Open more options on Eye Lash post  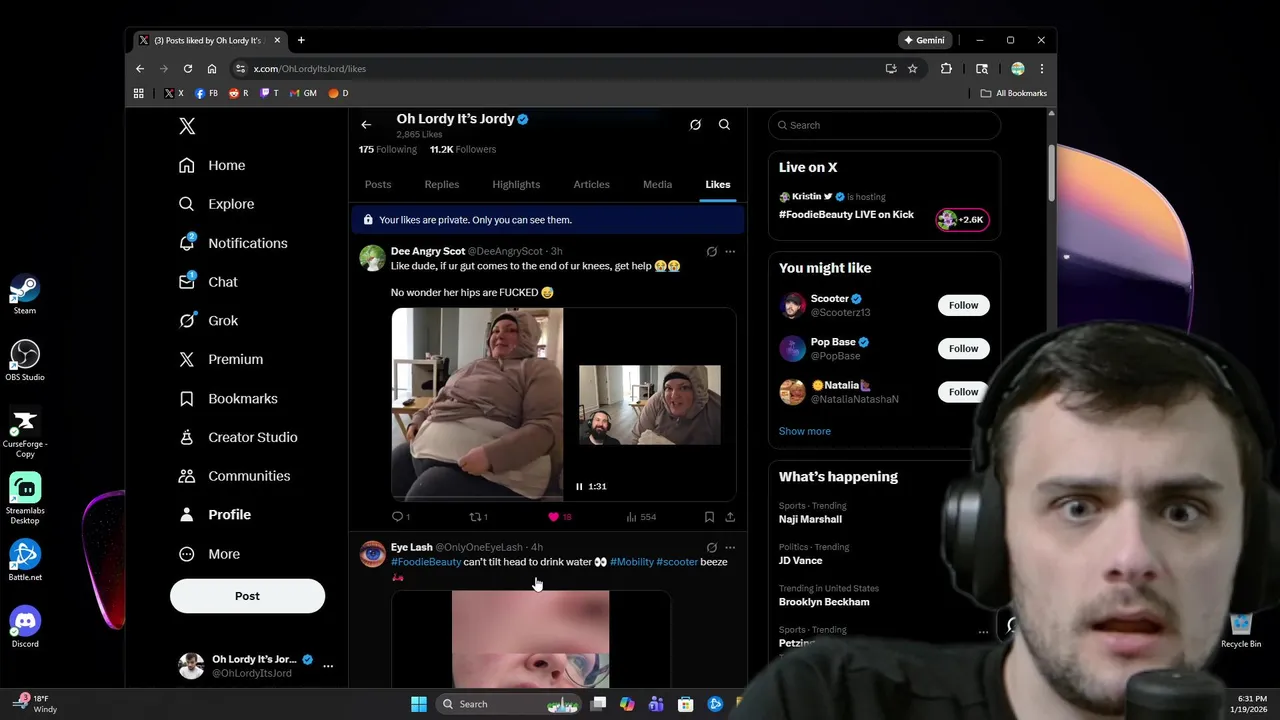point(730,548)
